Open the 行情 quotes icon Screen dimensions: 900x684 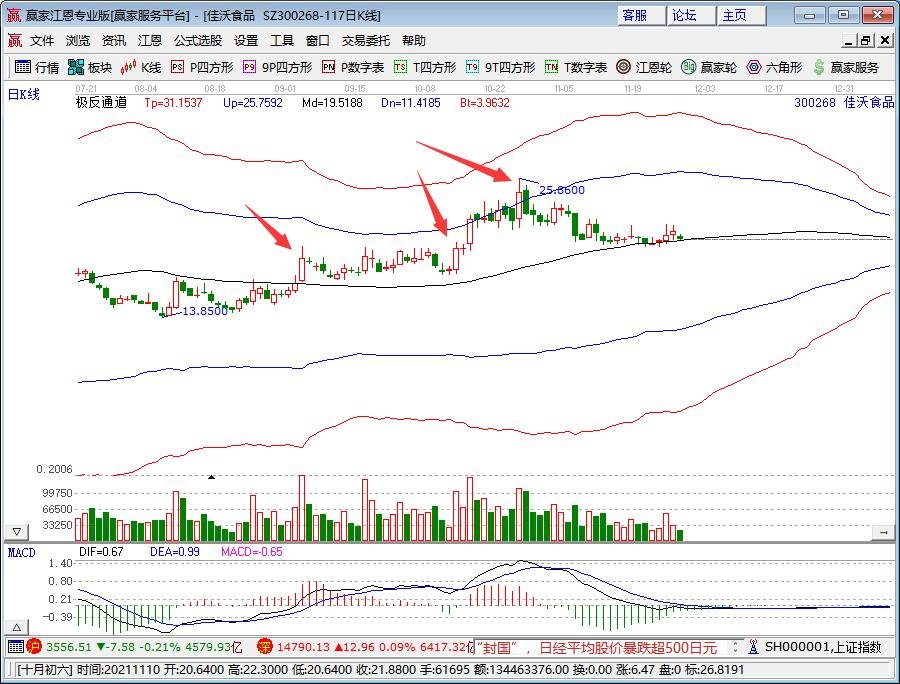point(22,67)
